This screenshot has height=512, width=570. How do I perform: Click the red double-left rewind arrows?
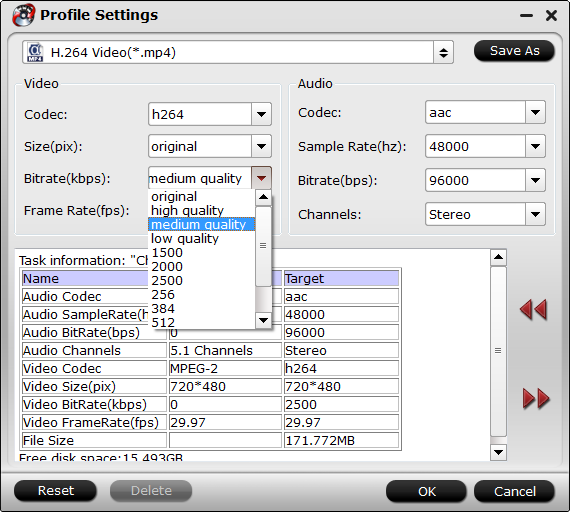click(533, 310)
